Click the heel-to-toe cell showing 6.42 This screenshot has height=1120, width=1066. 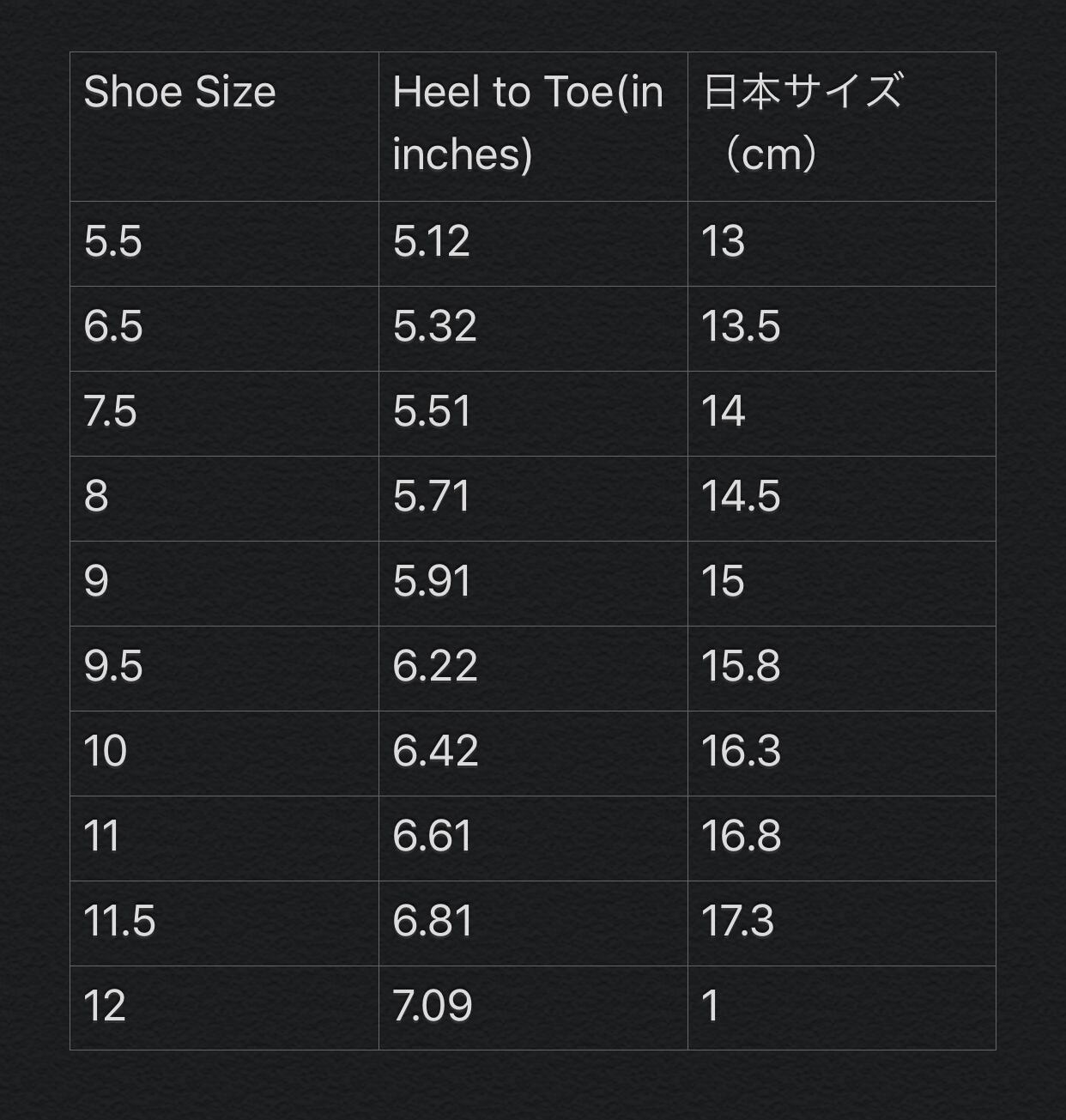[x=532, y=754]
